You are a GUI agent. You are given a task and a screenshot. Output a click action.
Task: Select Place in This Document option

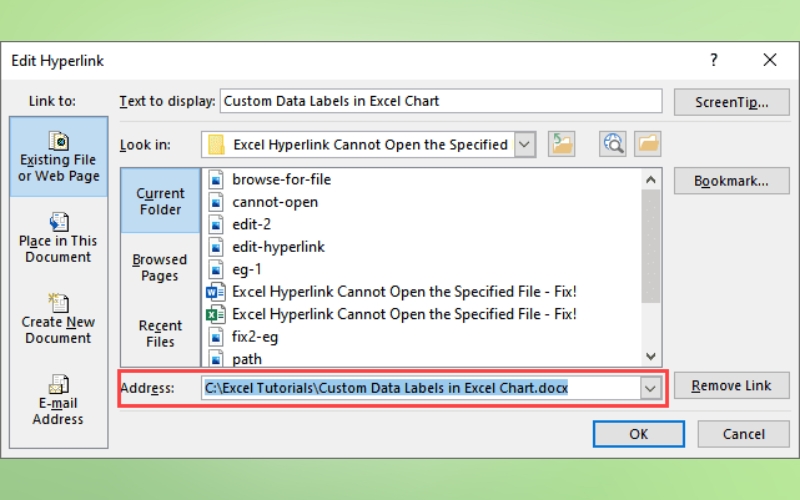pyautogui.click(x=58, y=238)
